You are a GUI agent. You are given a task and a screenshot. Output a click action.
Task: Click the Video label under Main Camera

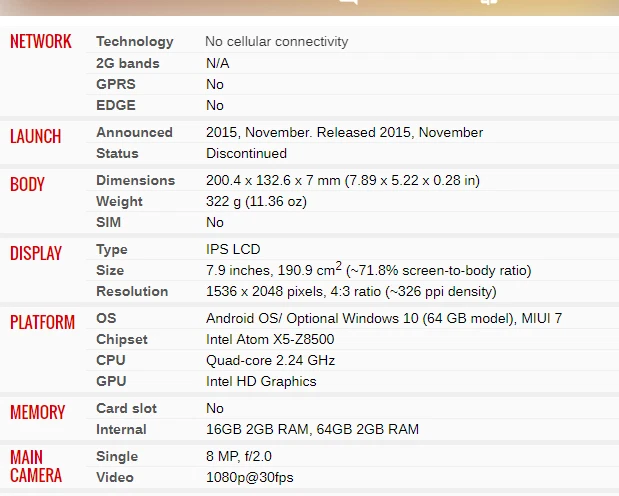pyautogui.click(x=115, y=477)
